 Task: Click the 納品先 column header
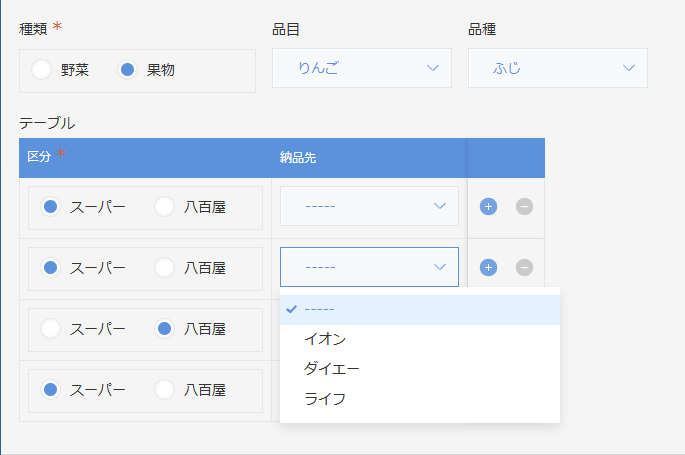pyautogui.click(x=299, y=158)
